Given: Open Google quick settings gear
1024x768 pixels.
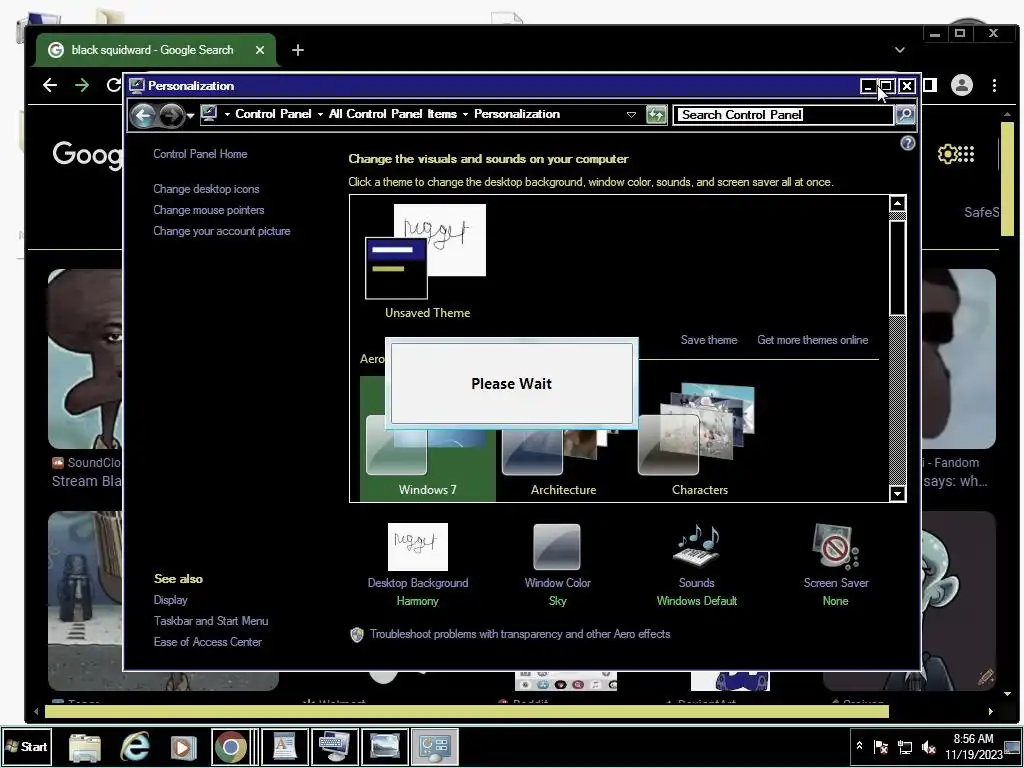Looking at the screenshot, I should click(947, 154).
